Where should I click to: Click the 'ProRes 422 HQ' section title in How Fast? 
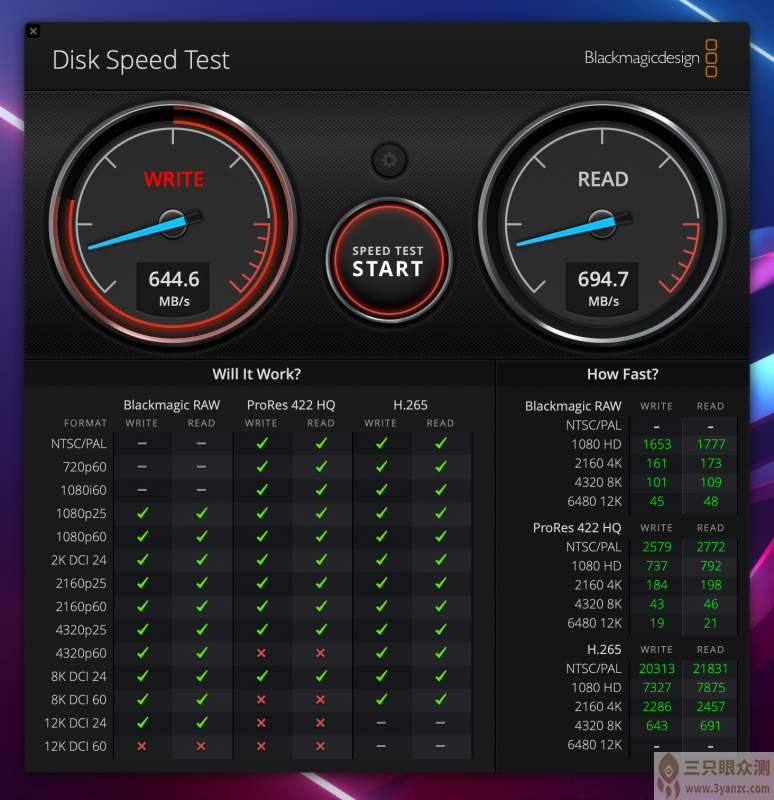tap(577, 528)
